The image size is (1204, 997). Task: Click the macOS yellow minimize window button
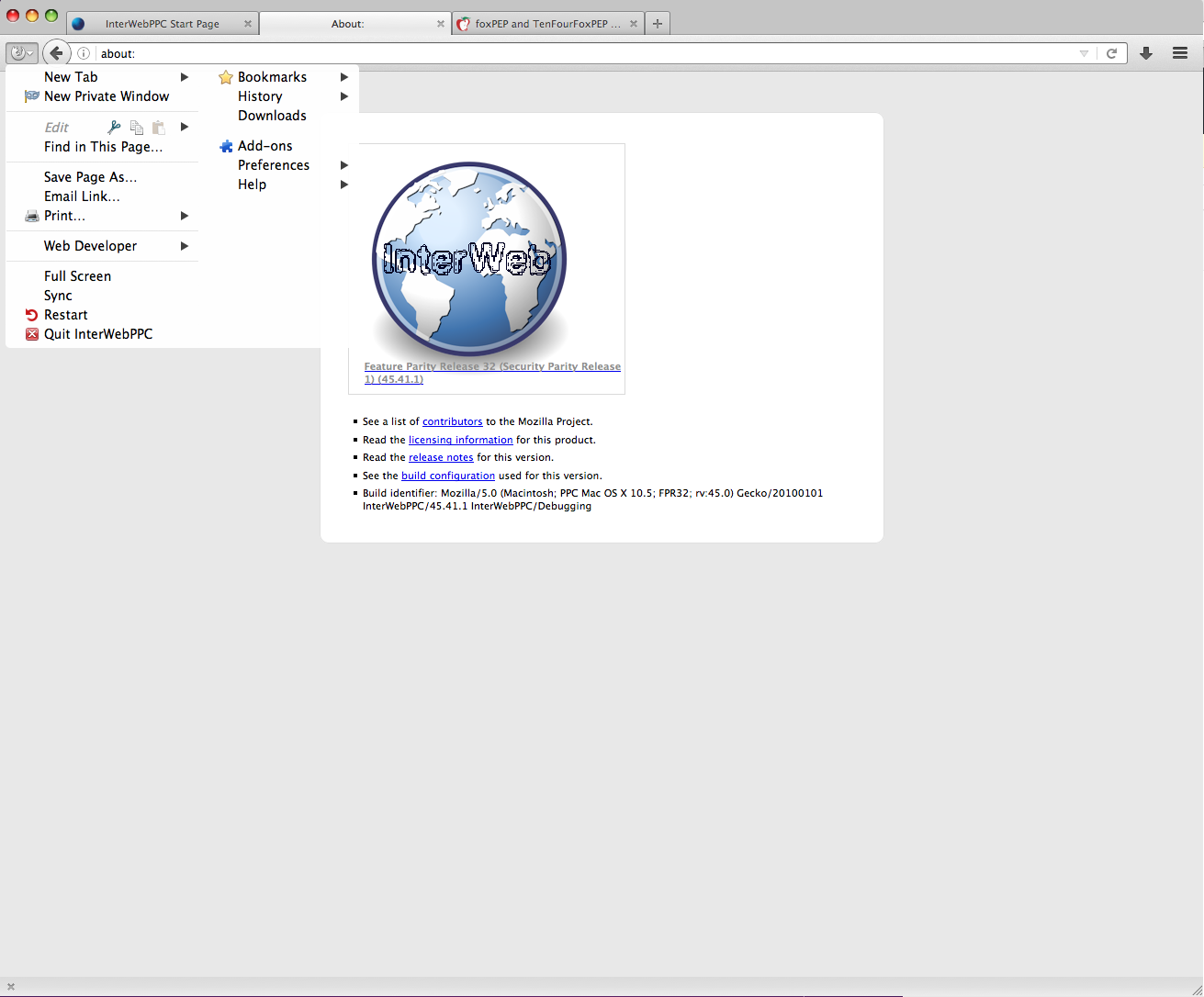click(x=32, y=16)
